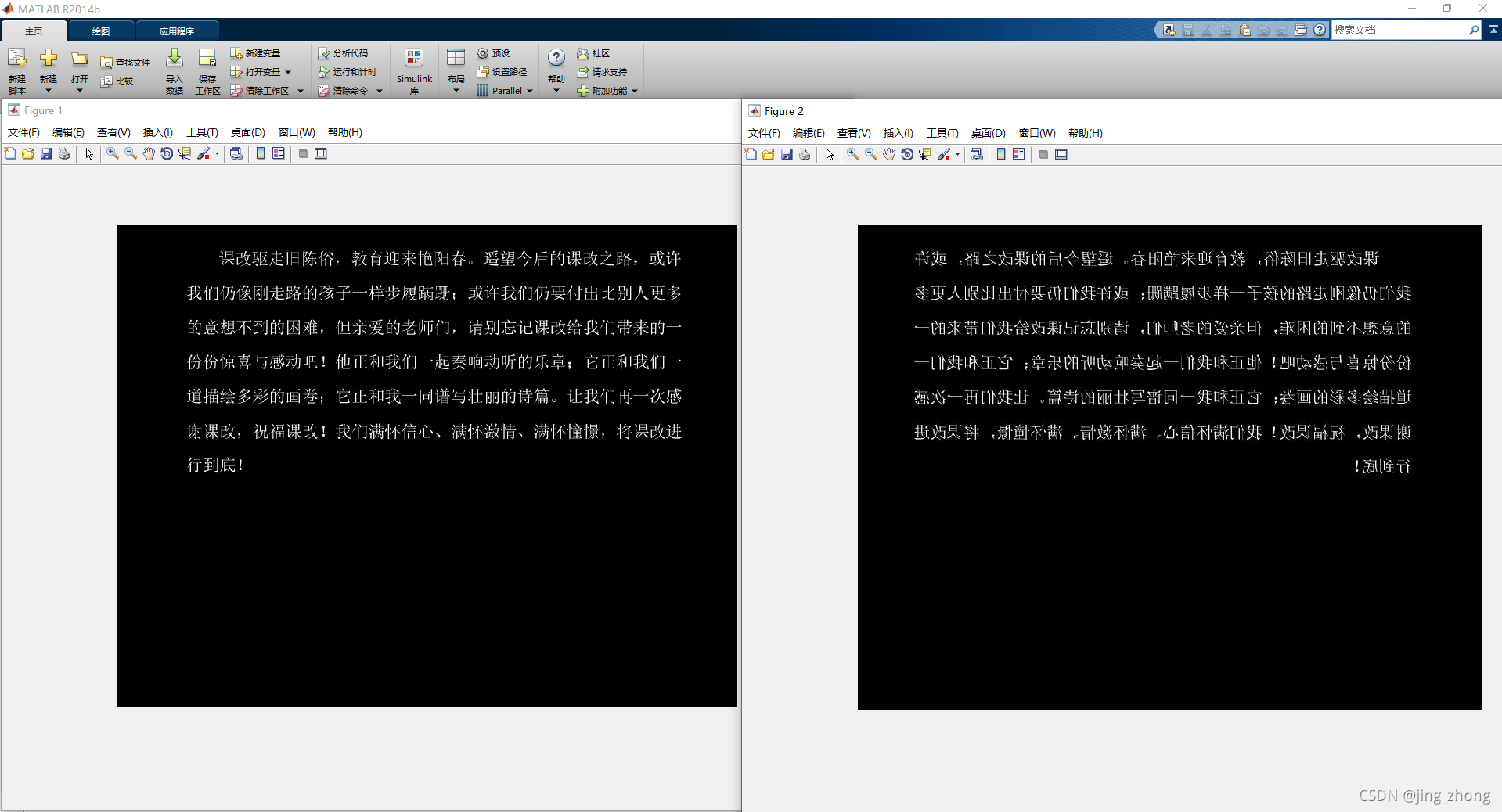Collapse the toolstrip with the minimize arrow
1502x812 pixels.
[1493, 29]
